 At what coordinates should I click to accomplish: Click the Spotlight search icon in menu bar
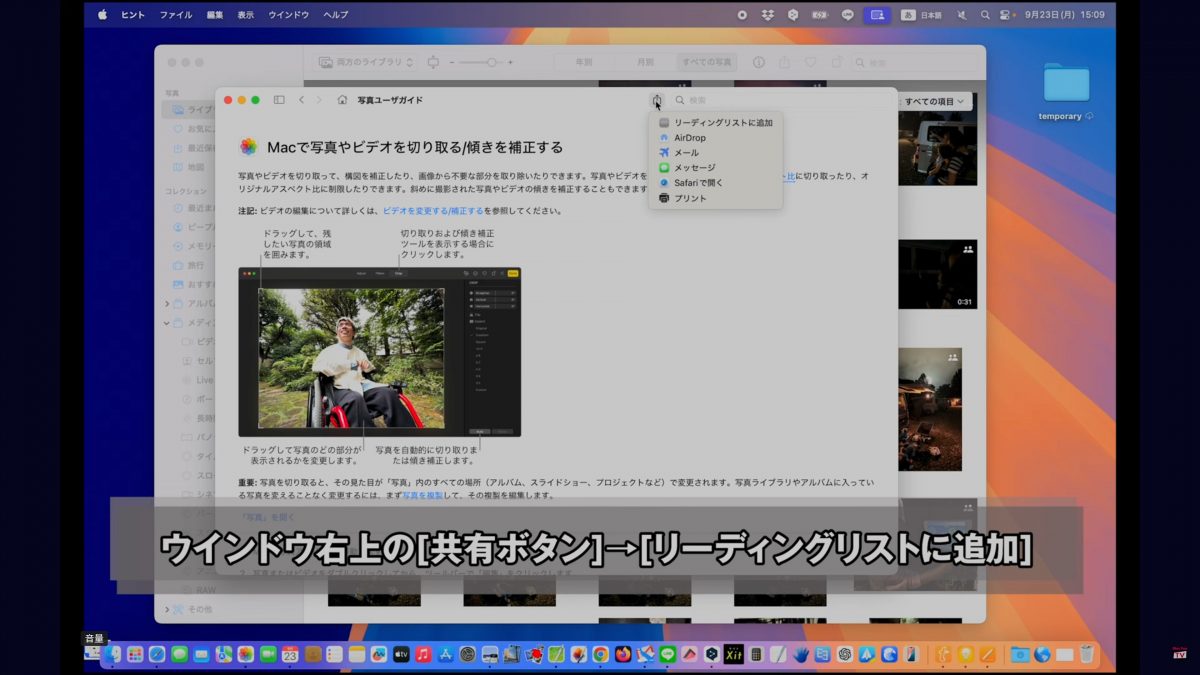pos(985,15)
